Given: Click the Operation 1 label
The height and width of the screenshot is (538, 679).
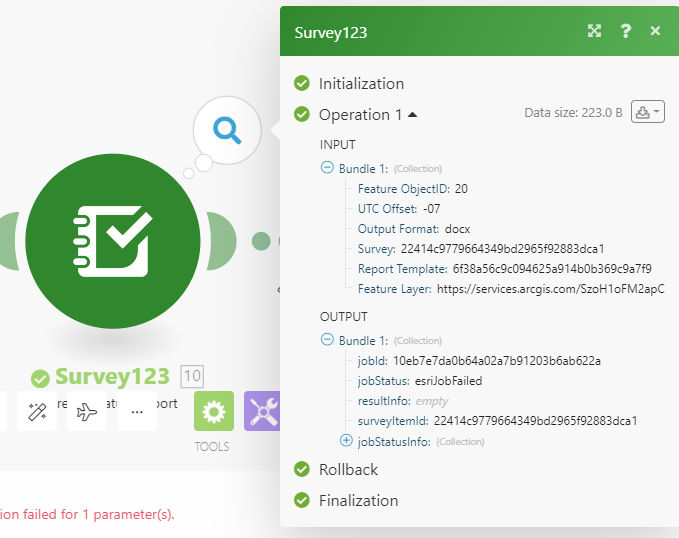Looking at the screenshot, I should point(360,115).
